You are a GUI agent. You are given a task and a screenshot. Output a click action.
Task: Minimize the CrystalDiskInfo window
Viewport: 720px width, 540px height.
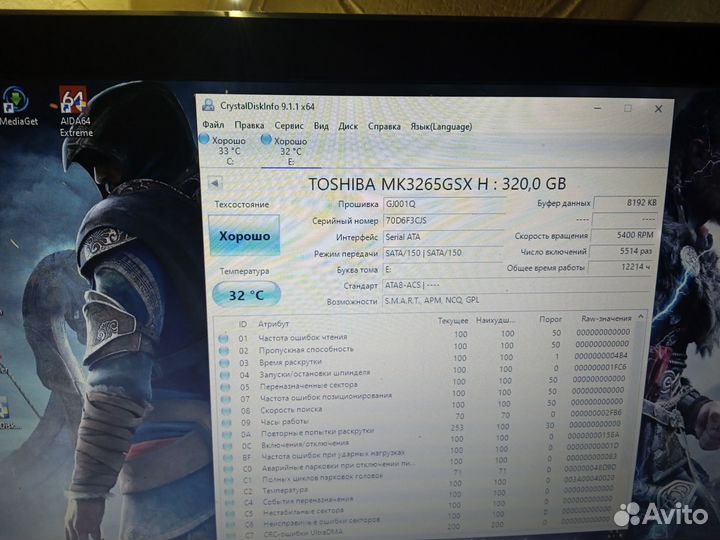(597, 108)
